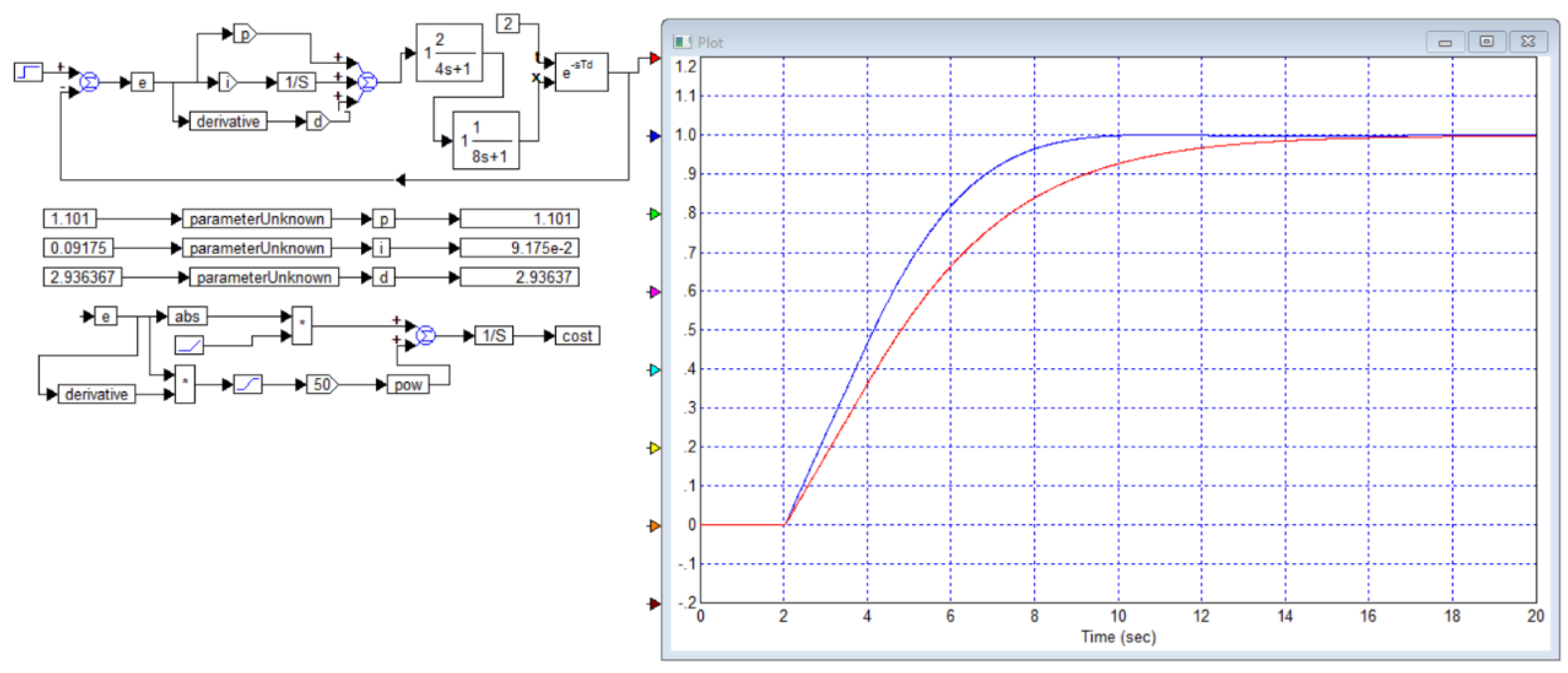Click the limiter block before gain 50
This screenshot has width=1568, height=673.
point(248,384)
